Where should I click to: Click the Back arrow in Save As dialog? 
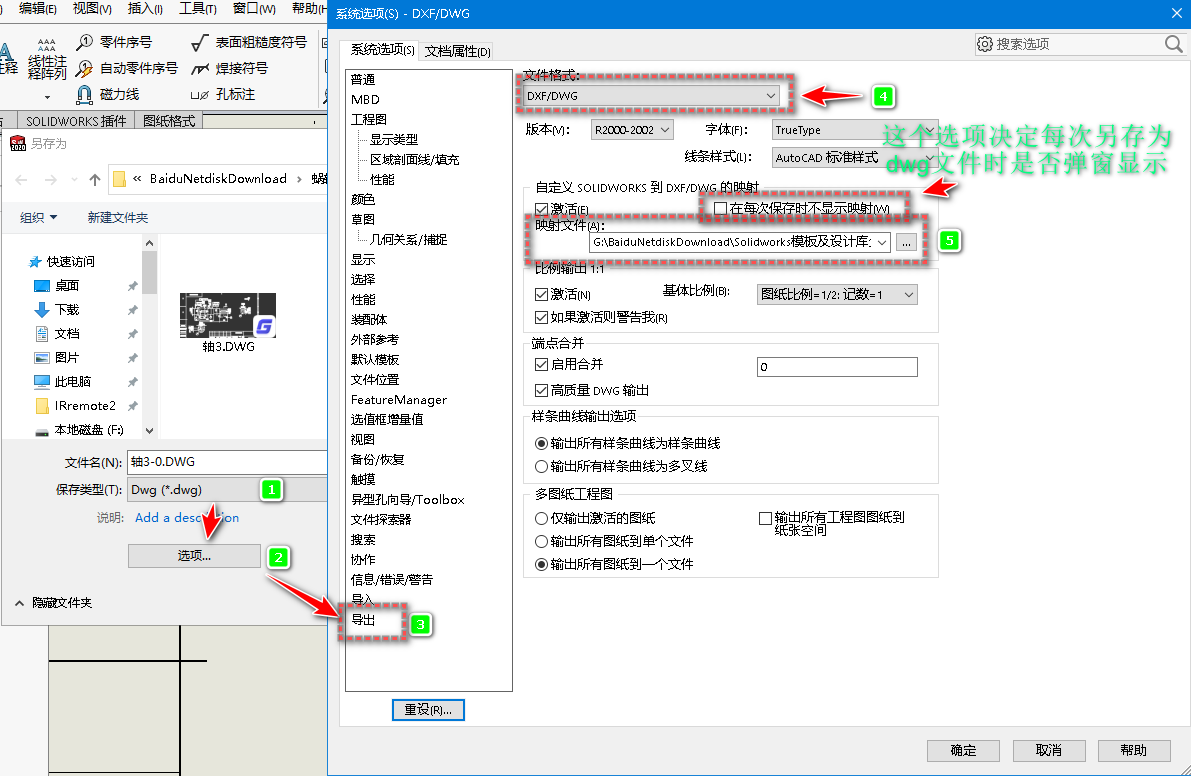[21, 179]
